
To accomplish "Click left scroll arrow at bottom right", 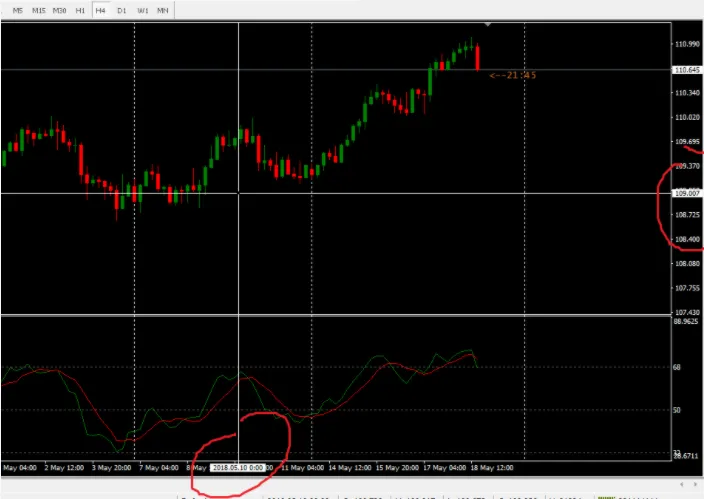I will tap(682, 484).
